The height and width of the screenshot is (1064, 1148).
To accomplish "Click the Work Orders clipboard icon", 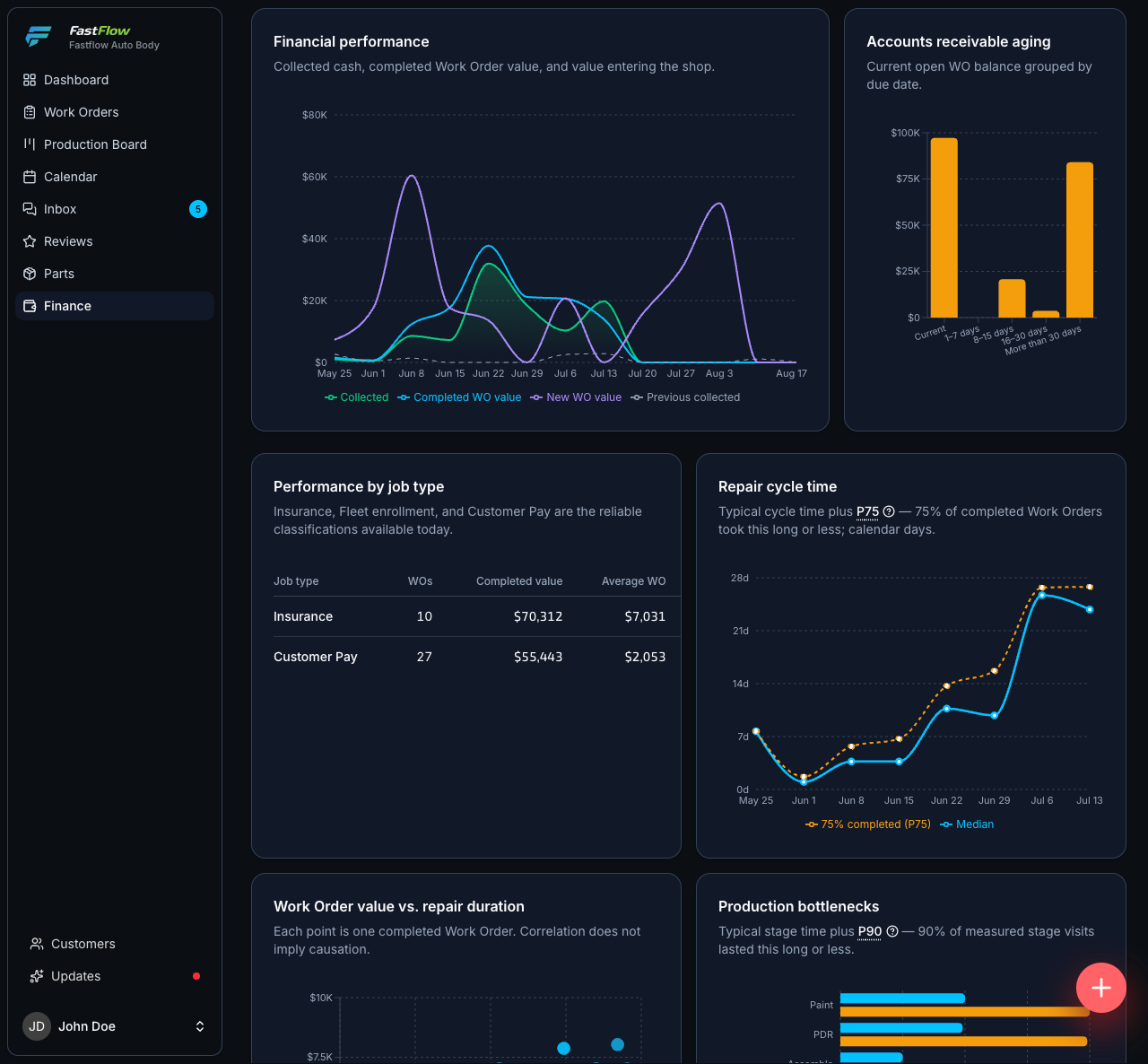I will pos(30,112).
